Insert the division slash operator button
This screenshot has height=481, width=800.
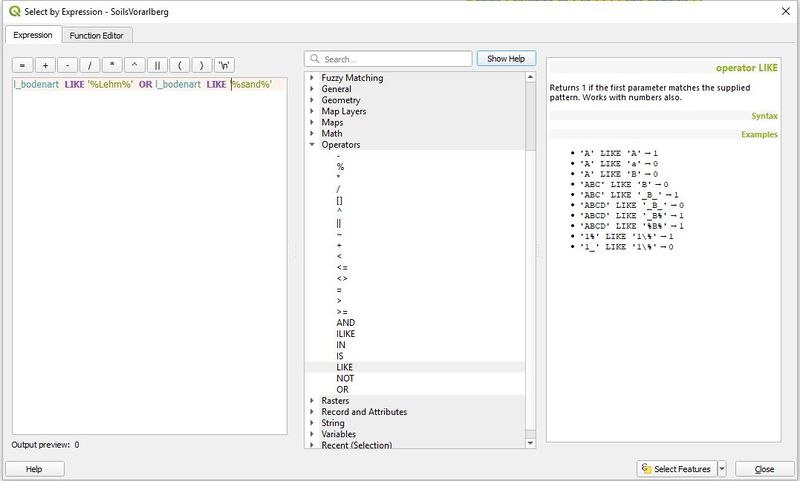(90, 65)
